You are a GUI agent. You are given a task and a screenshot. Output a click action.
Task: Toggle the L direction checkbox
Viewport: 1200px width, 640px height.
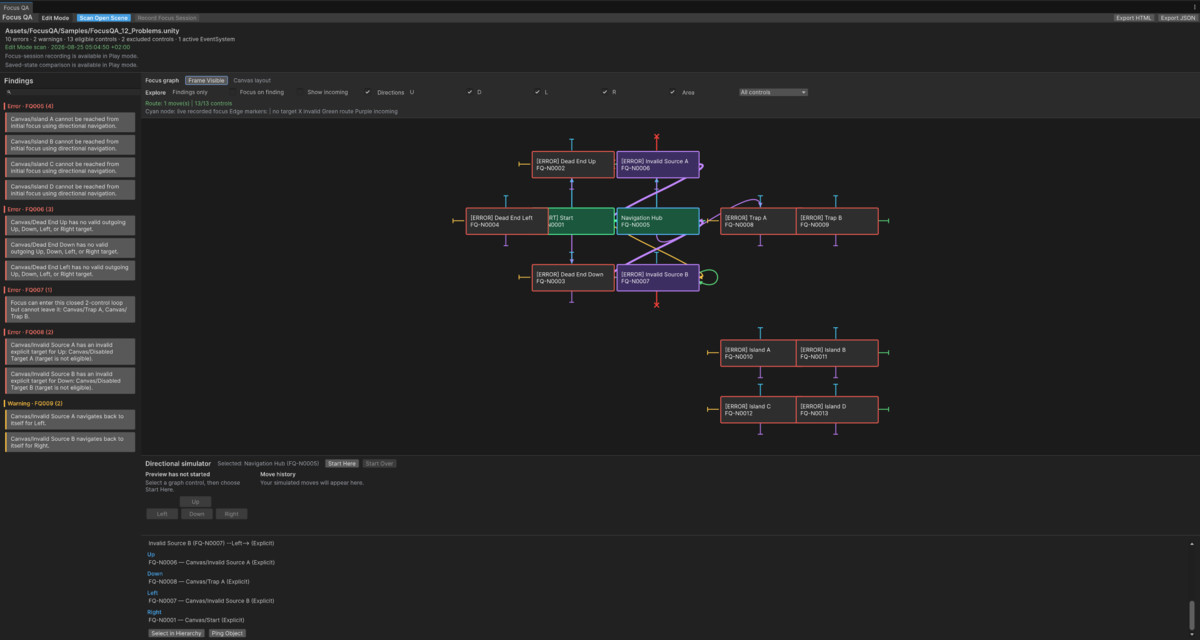tap(605, 92)
